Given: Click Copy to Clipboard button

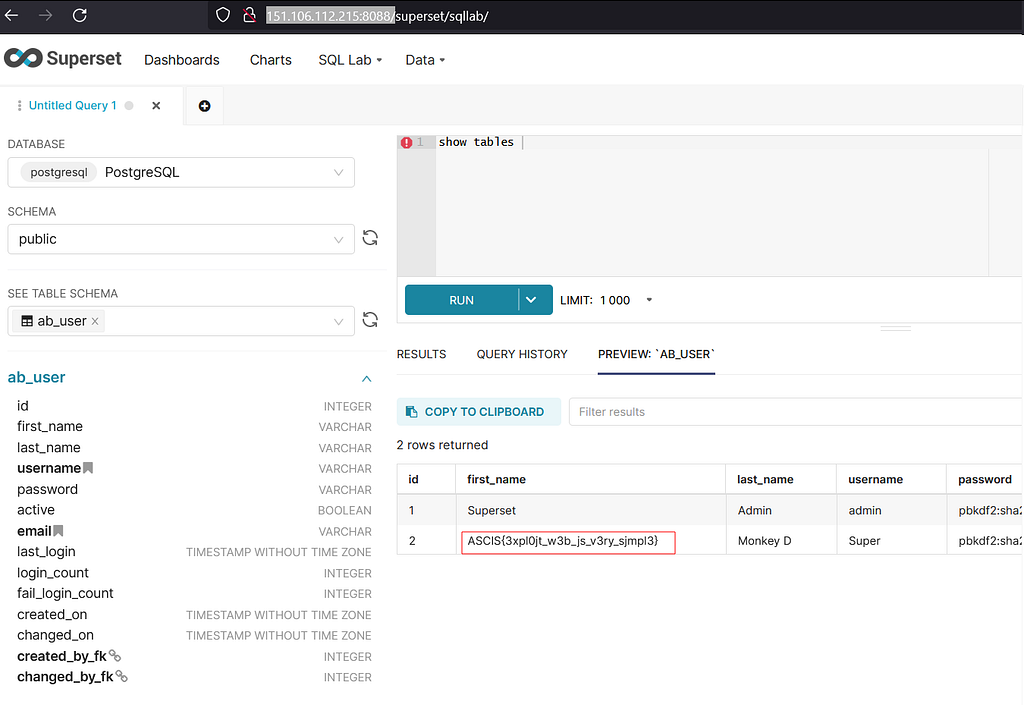Looking at the screenshot, I should point(479,412).
